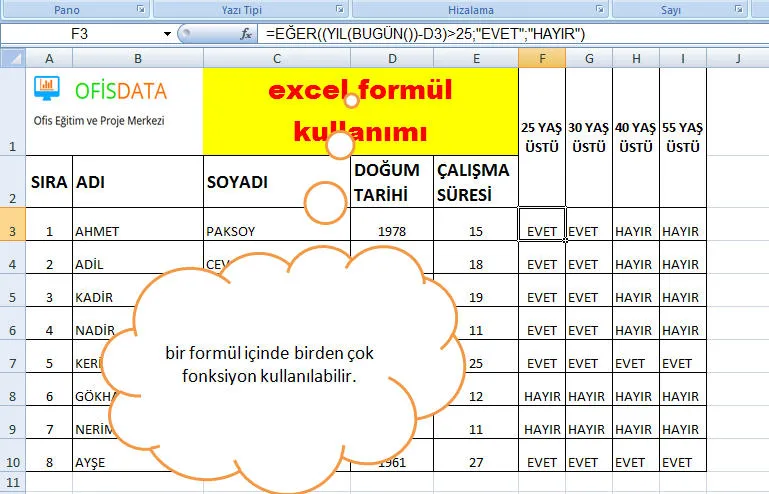Click the ÇALIŞMA SÜRESİ value 27 cell
769x494 pixels.
click(476, 463)
